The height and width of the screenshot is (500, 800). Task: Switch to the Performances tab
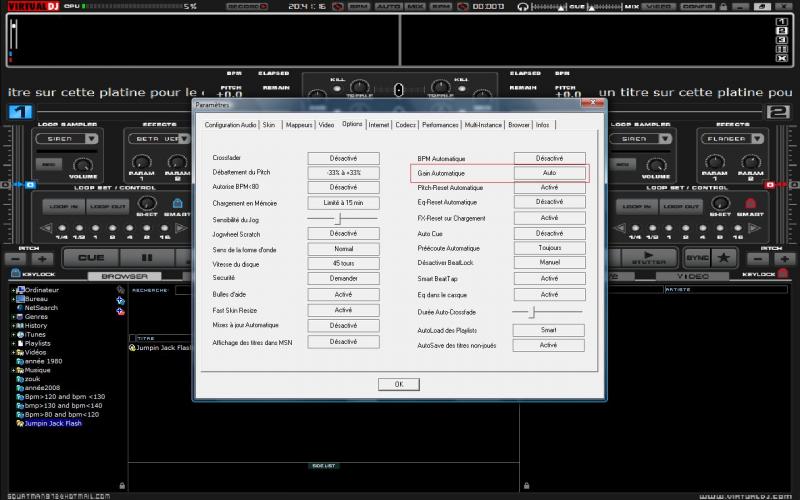pyautogui.click(x=440, y=124)
